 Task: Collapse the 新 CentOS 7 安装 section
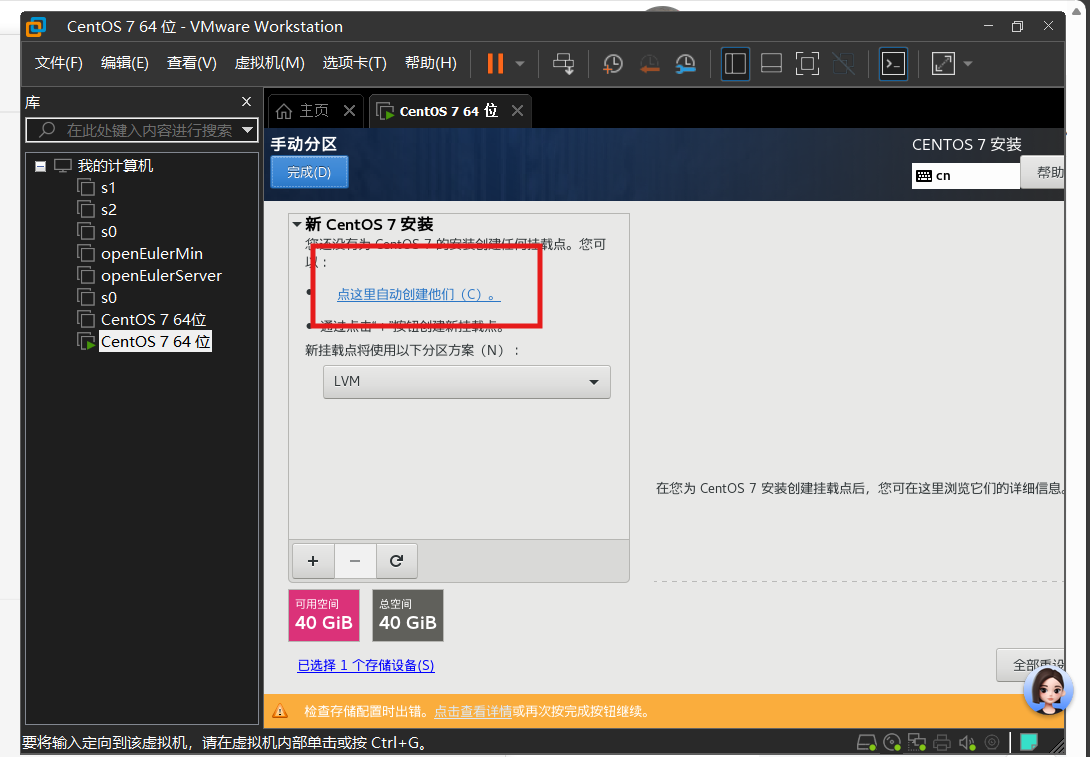(x=297, y=225)
